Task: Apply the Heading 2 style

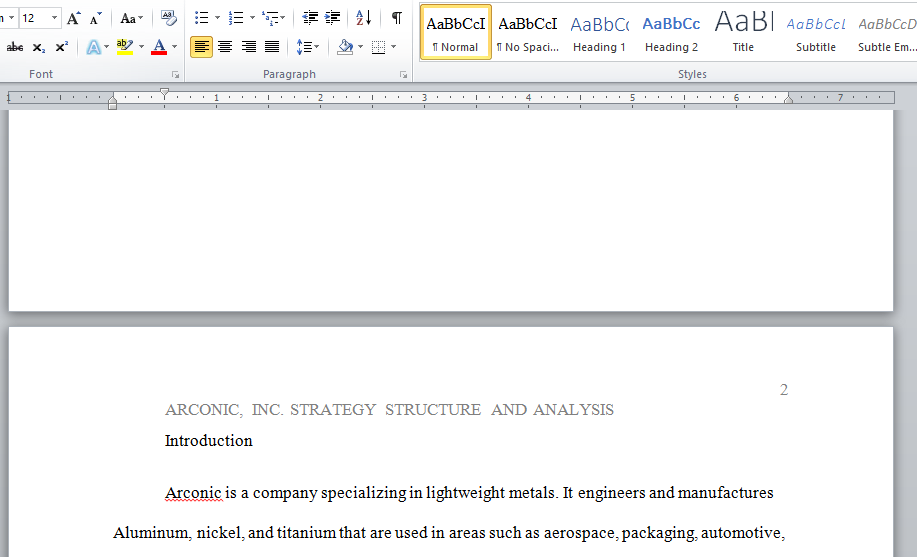Action: [671, 32]
